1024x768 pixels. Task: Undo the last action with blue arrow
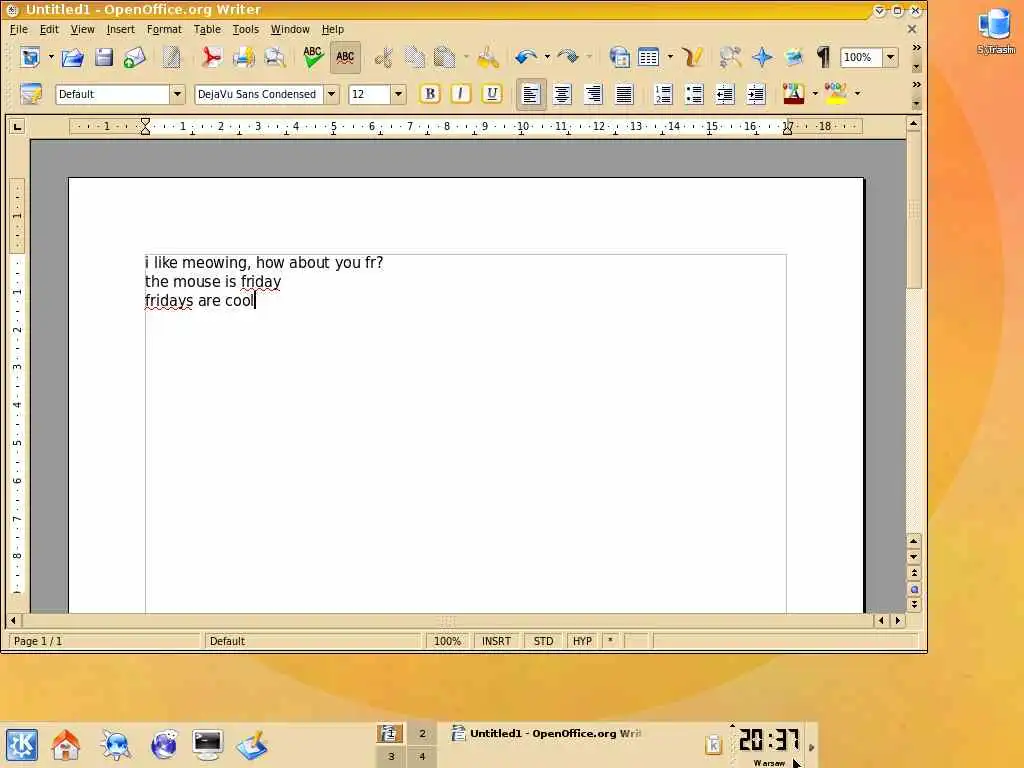[x=526, y=57]
